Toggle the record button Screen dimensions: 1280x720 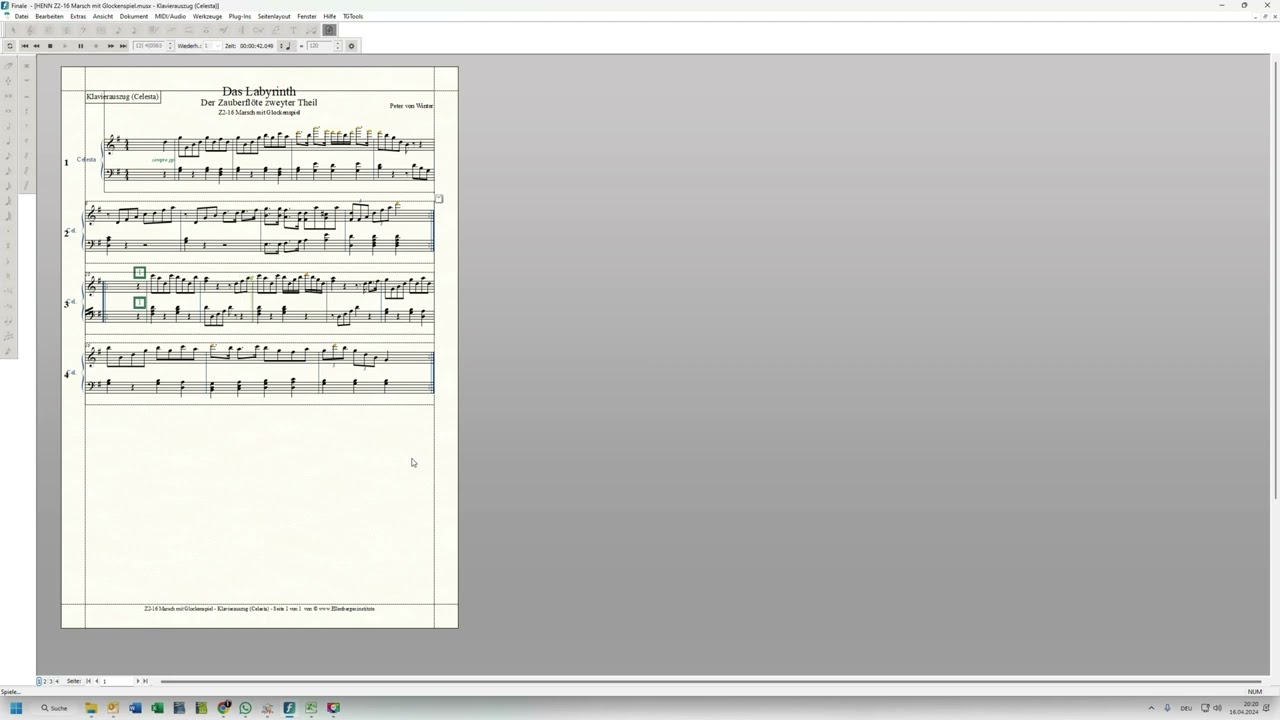[96, 45]
